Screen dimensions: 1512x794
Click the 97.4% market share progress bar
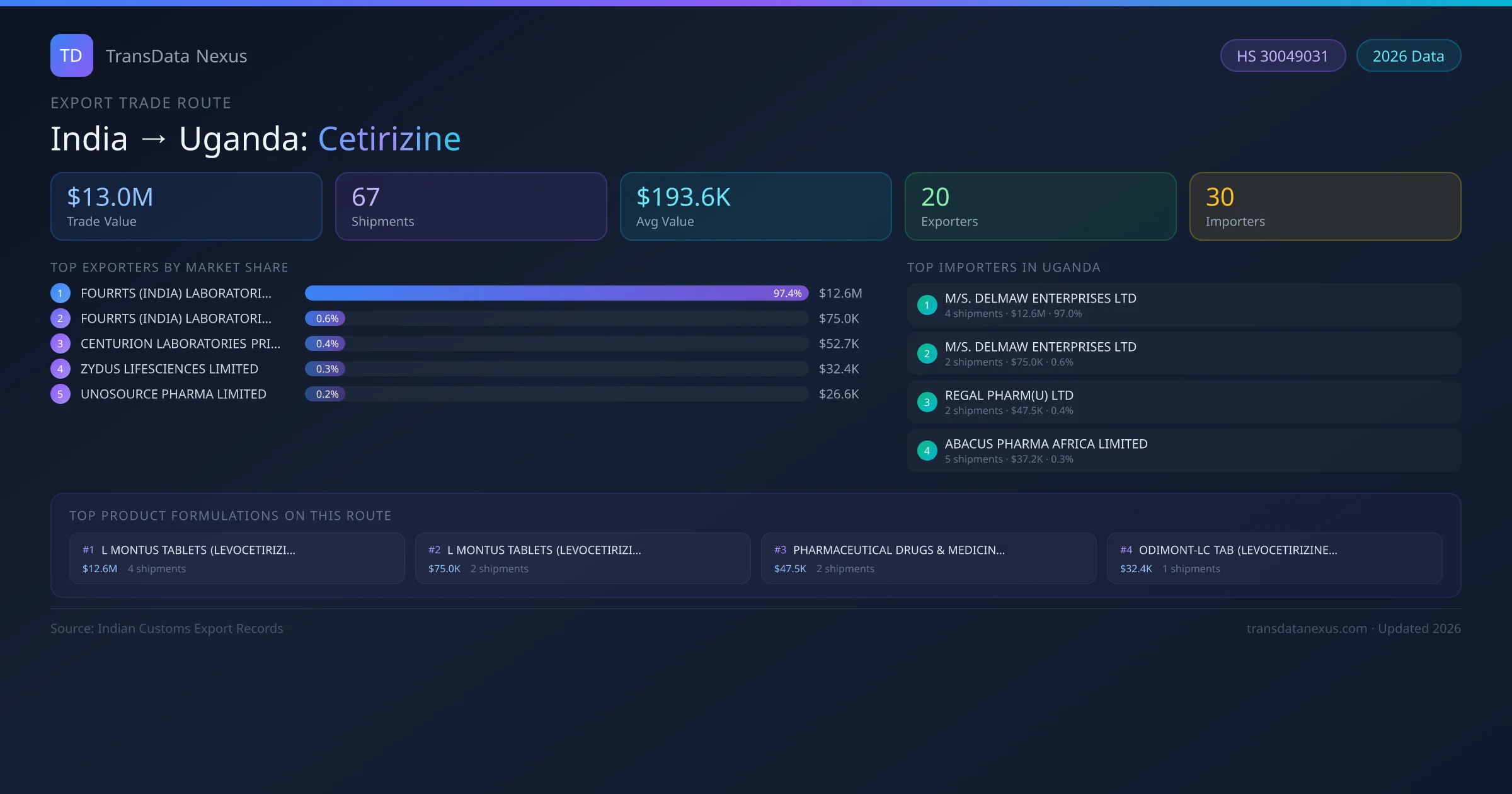(x=554, y=293)
